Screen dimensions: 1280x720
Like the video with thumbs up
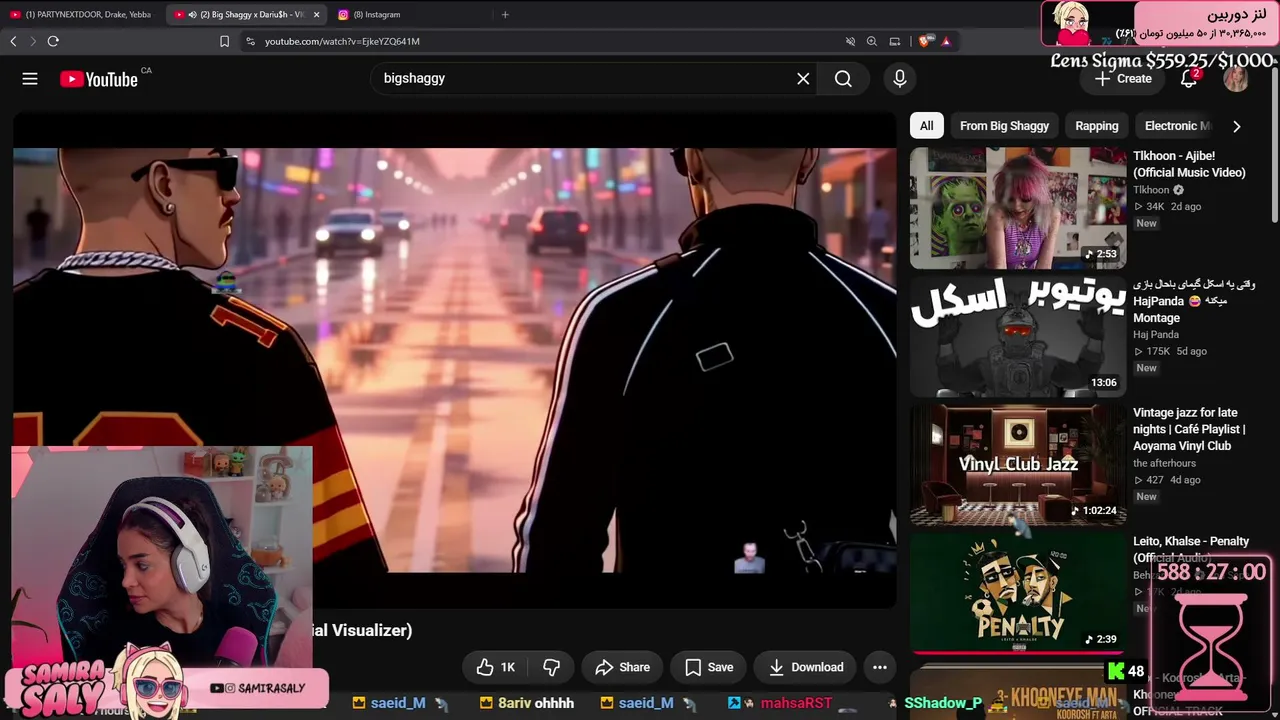497,667
